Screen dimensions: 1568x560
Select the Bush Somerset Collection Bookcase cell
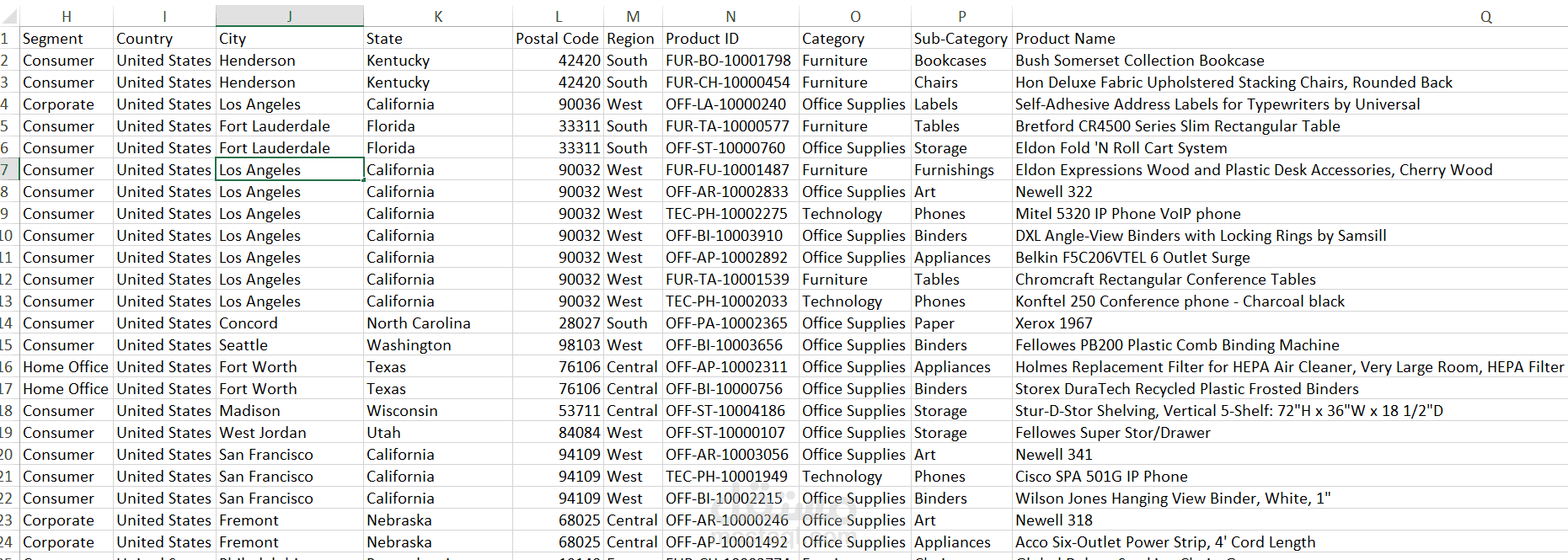(x=1139, y=61)
